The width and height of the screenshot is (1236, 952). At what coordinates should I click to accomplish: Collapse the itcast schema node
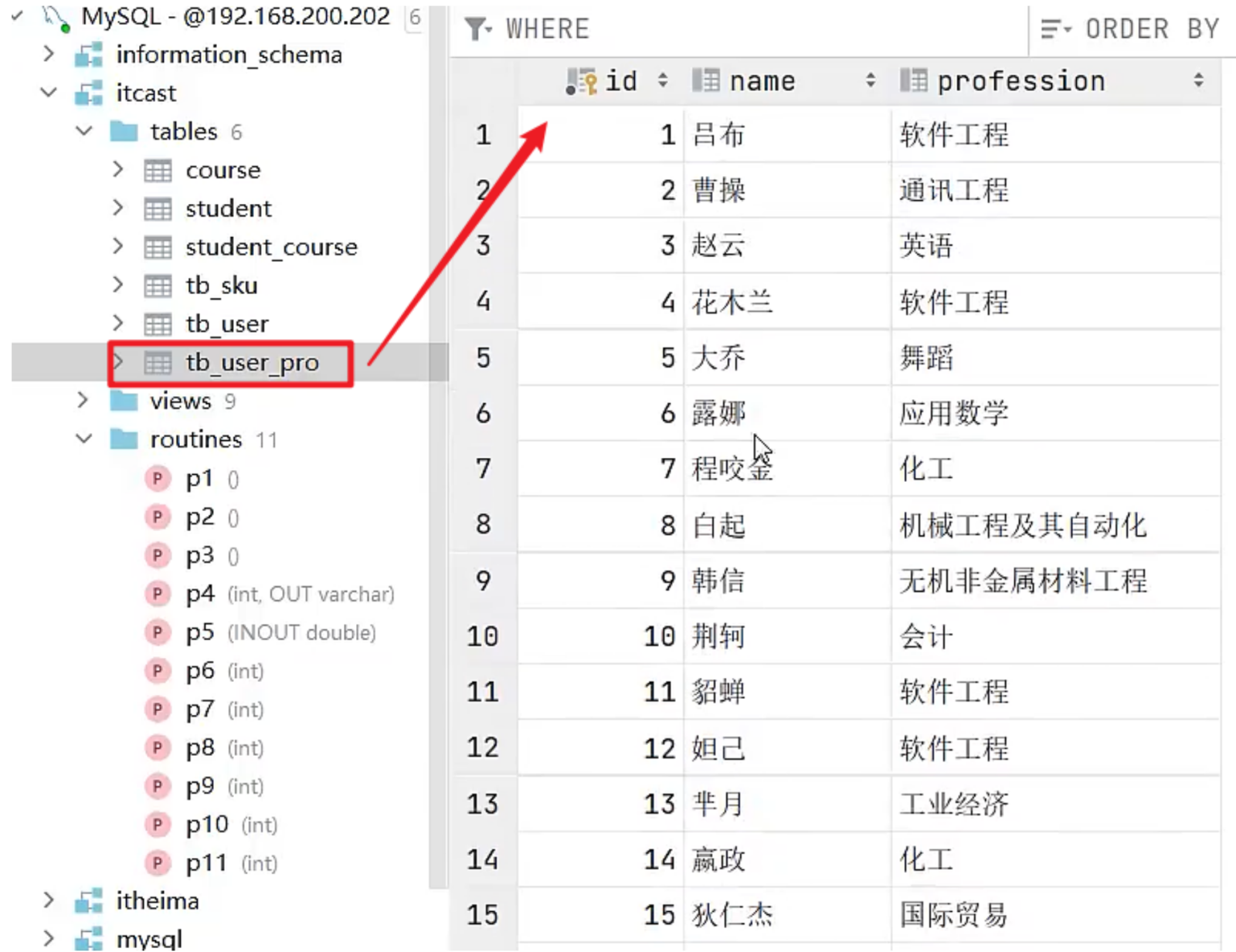[x=49, y=93]
